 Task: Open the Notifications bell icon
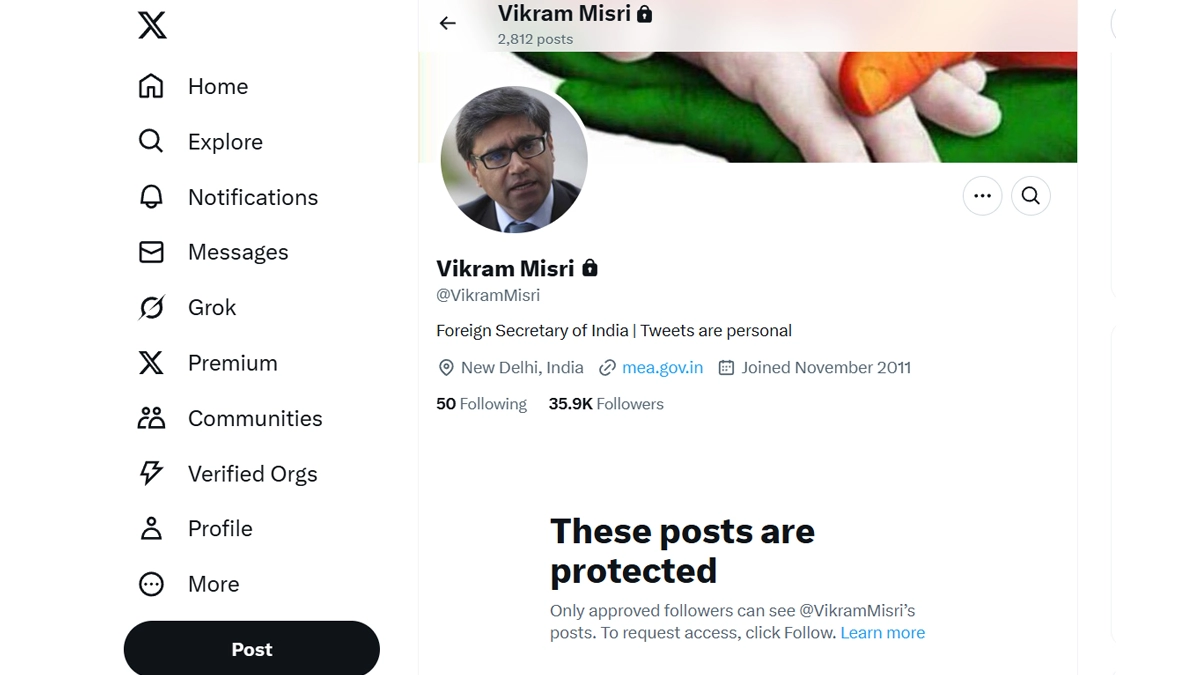[x=151, y=197]
